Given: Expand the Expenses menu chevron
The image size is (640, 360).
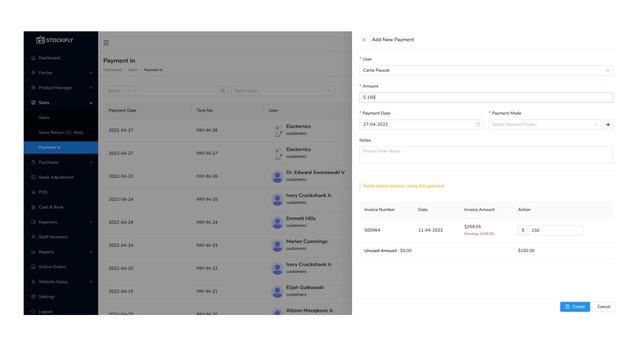Looking at the screenshot, I should (x=91, y=222).
